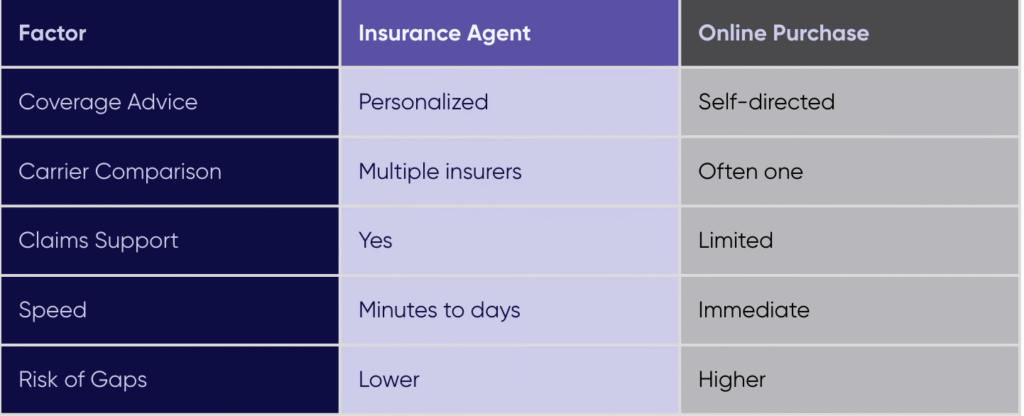Select the Risk of Gaps row label

(x=83, y=380)
